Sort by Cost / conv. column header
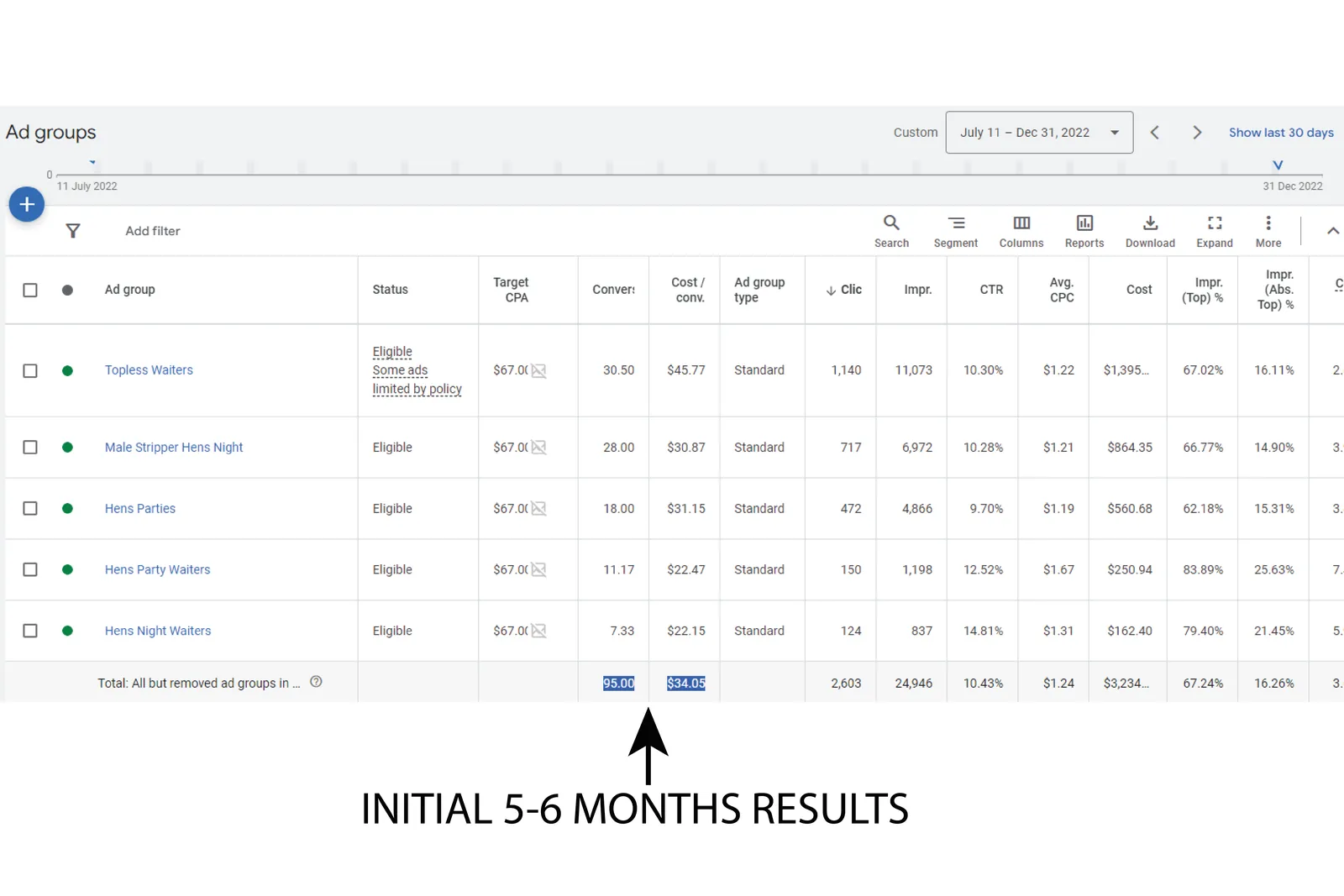Viewport: 1344px width, 896px height. (688, 290)
